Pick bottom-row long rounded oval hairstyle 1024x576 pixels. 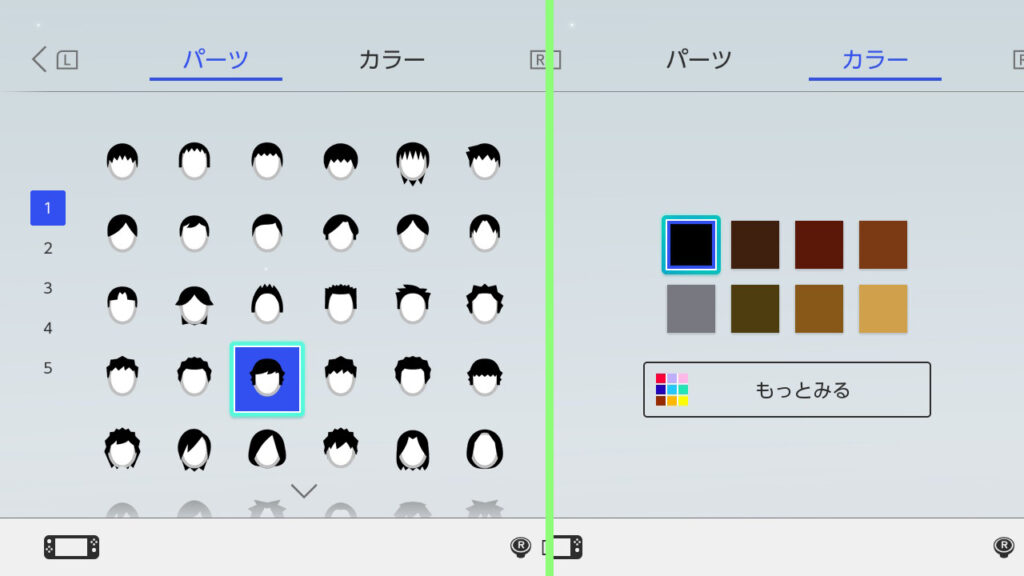[x=485, y=449]
